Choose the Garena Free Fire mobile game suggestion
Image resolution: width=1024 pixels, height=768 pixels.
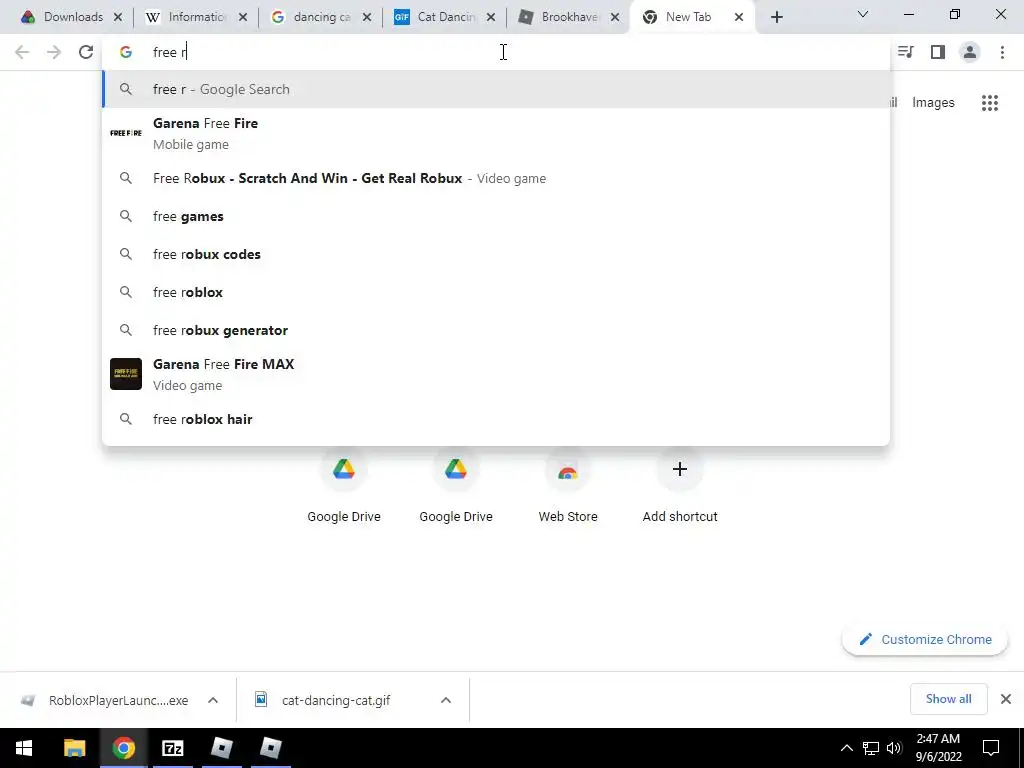496,133
